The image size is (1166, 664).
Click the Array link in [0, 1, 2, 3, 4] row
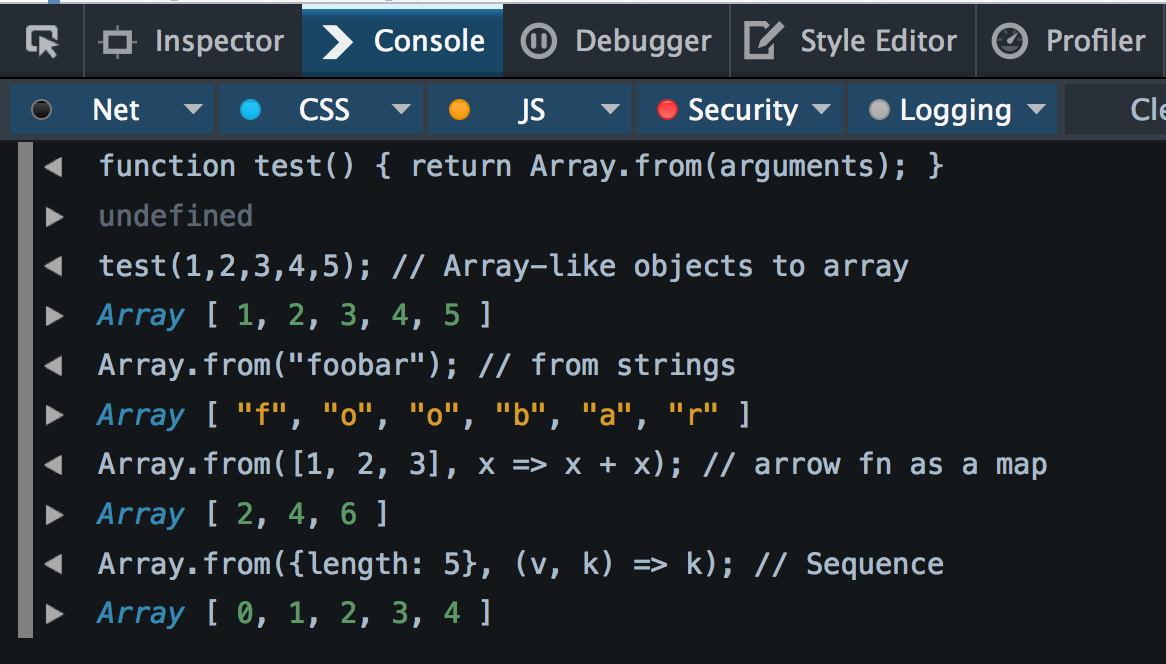tap(141, 614)
